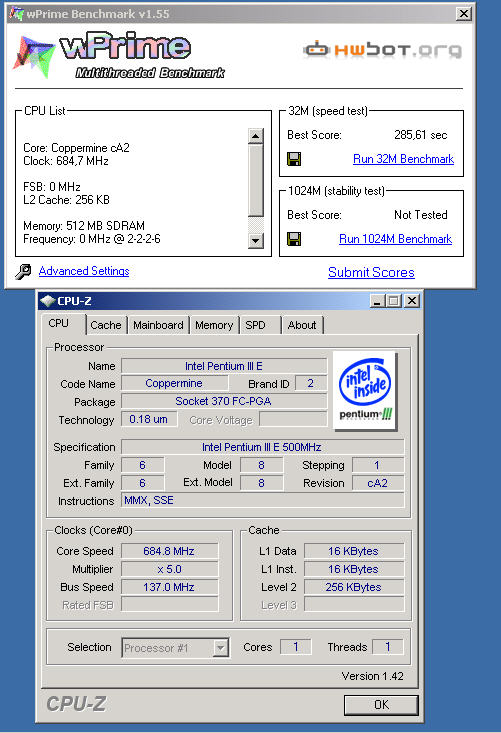Switch to the Cache tab
The height and width of the screenshot is (733, 501).
106,325
